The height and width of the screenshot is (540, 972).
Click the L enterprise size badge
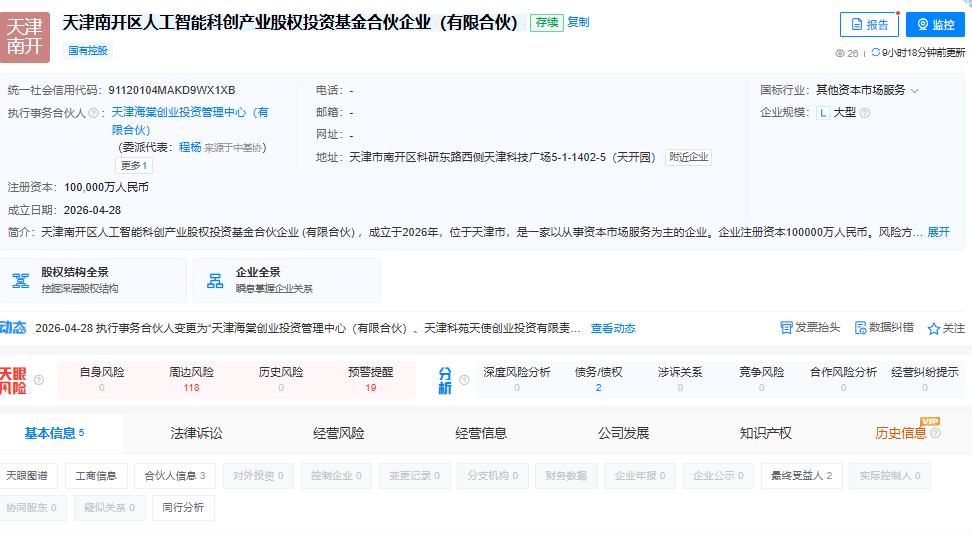(823, 113)
